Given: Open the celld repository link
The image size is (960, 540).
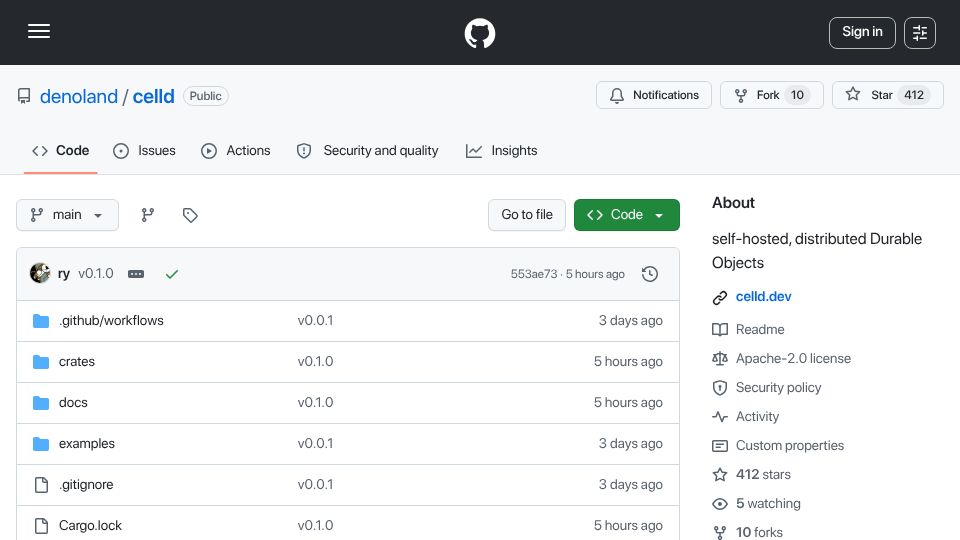Looking at the screenshot, I should point(153,96).
